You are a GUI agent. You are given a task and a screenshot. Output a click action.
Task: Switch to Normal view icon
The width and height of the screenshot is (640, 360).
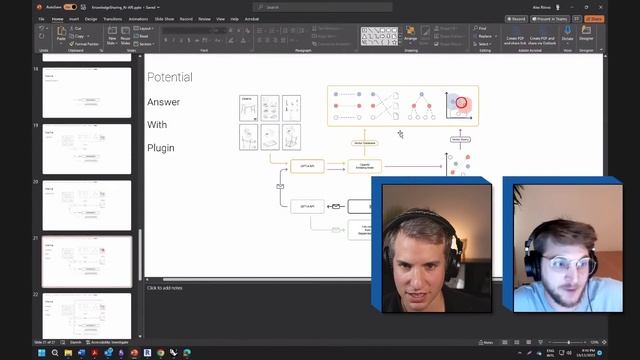(505, 342)
